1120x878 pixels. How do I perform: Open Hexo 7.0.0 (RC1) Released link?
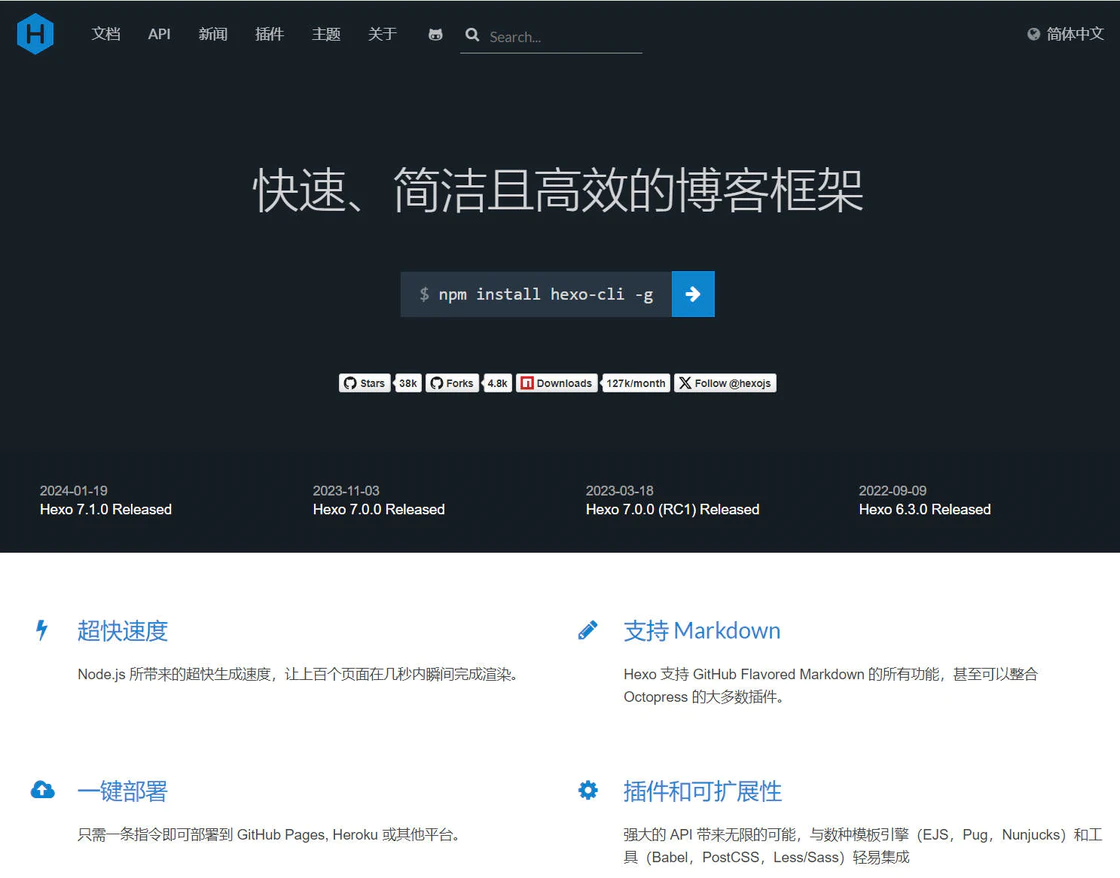coord(672,509)
